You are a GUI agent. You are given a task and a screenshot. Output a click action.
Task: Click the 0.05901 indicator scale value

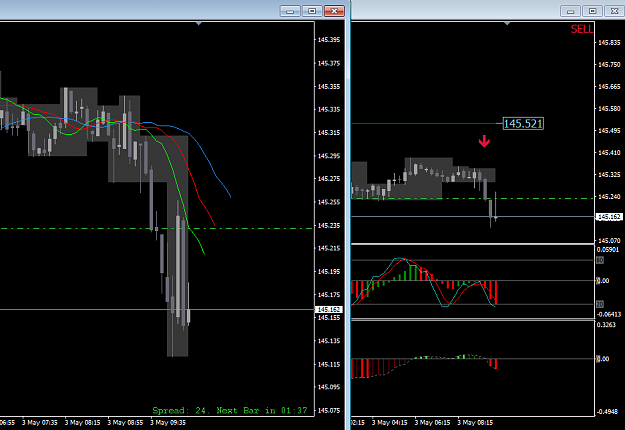608,250
